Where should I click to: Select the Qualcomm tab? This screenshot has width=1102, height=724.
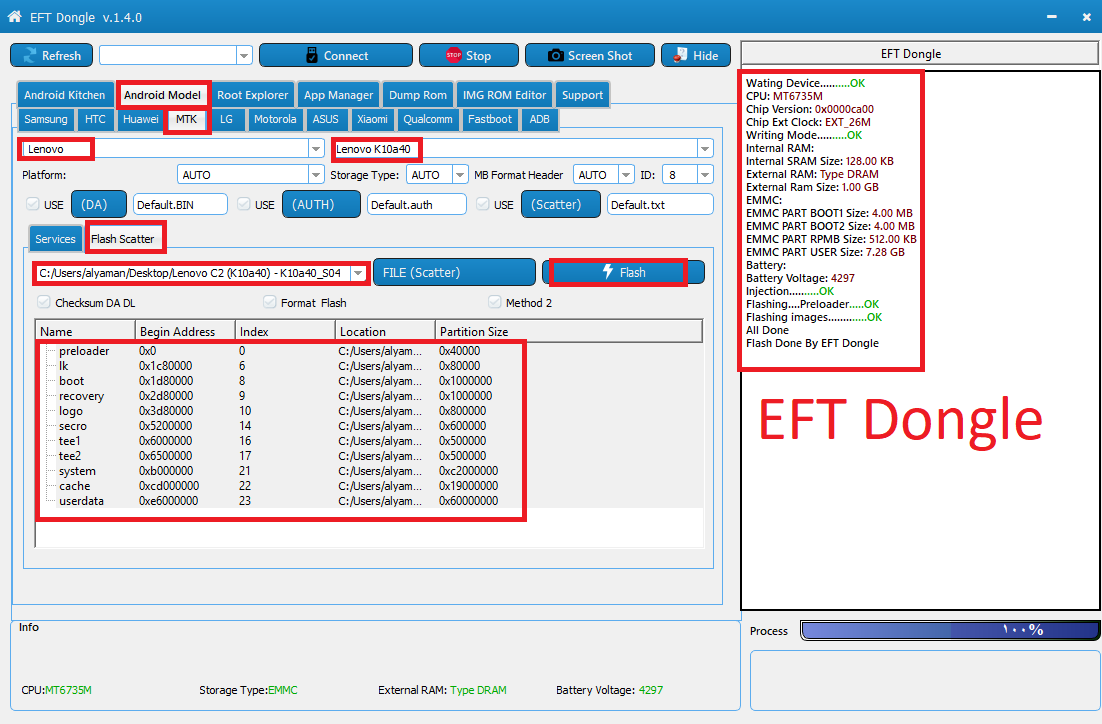click(428, 119)
